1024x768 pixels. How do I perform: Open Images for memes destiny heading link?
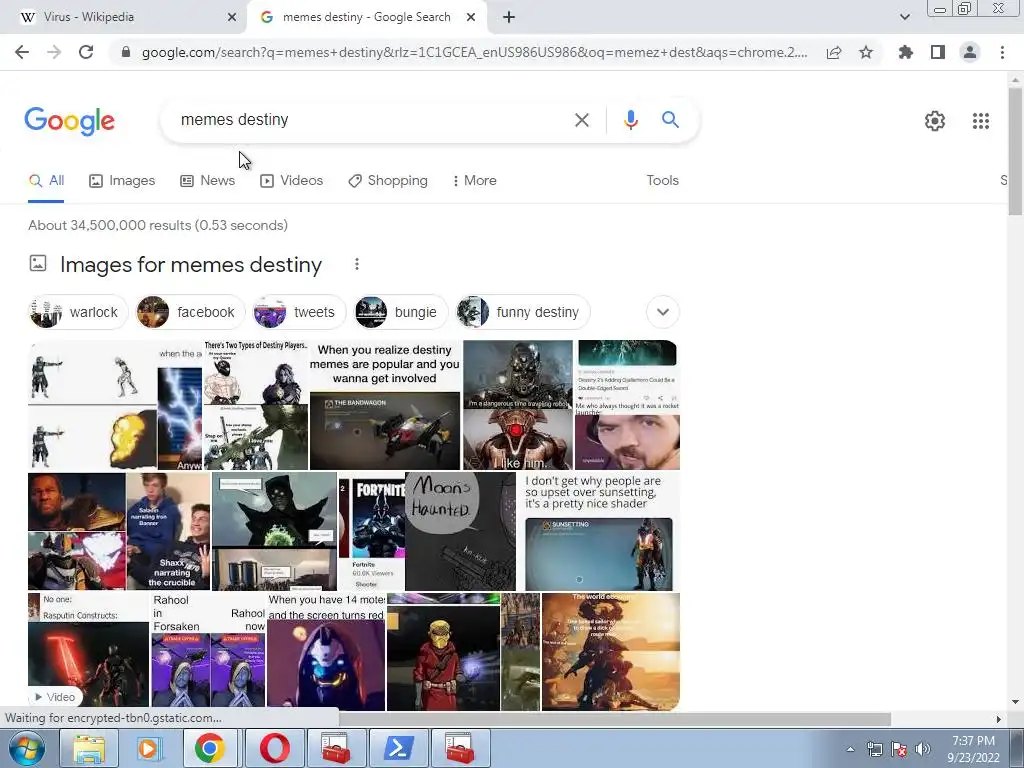[191, 265]
